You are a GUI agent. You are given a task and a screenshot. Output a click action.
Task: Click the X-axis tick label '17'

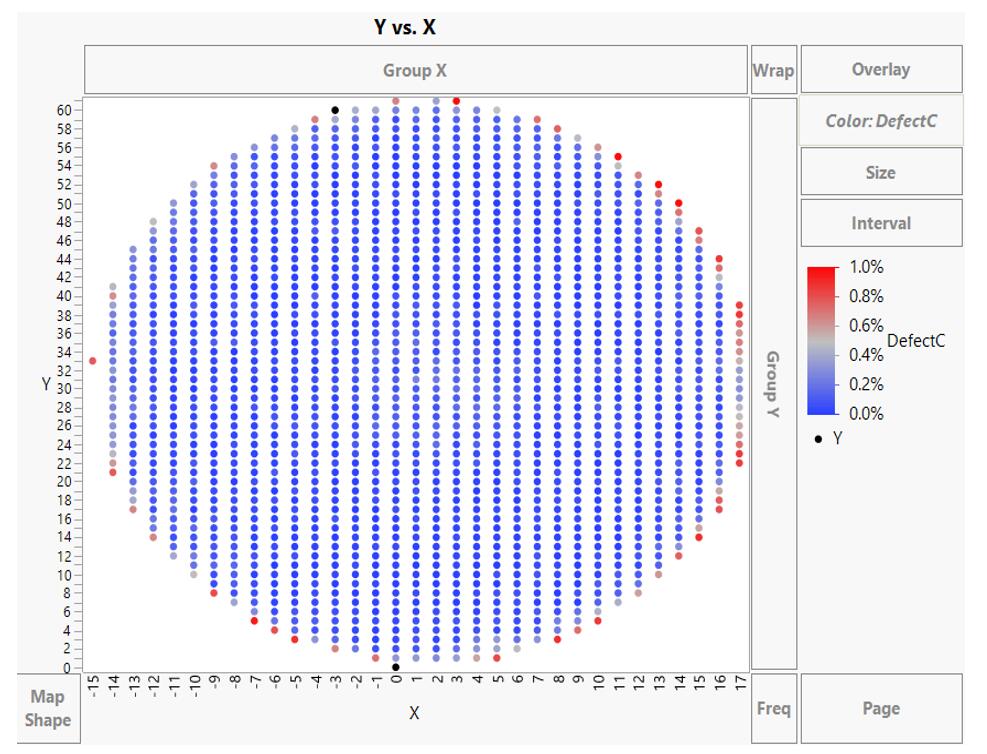click(x=740, y=683)
